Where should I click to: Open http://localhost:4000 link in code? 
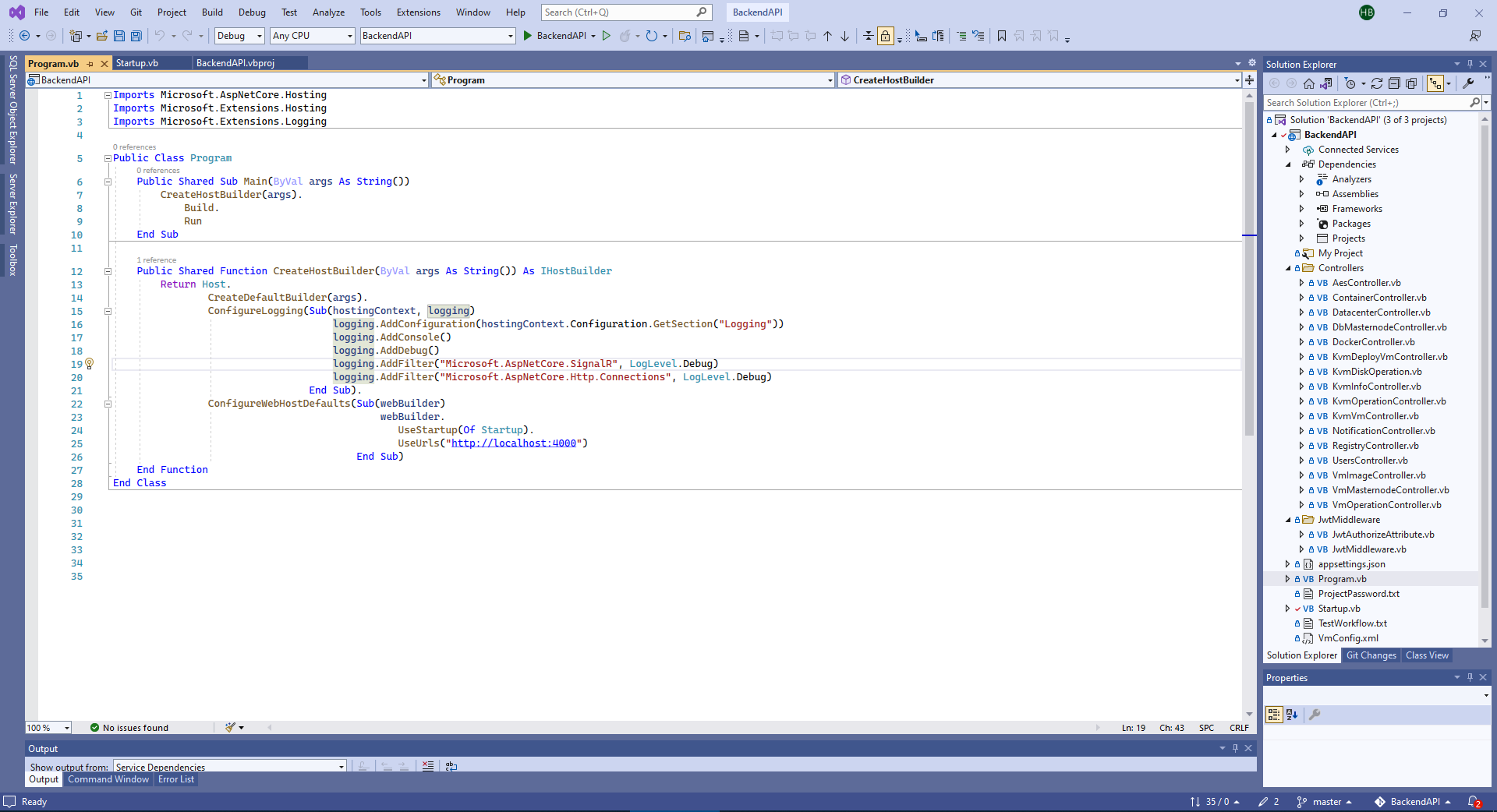click(x=514, y=443)
